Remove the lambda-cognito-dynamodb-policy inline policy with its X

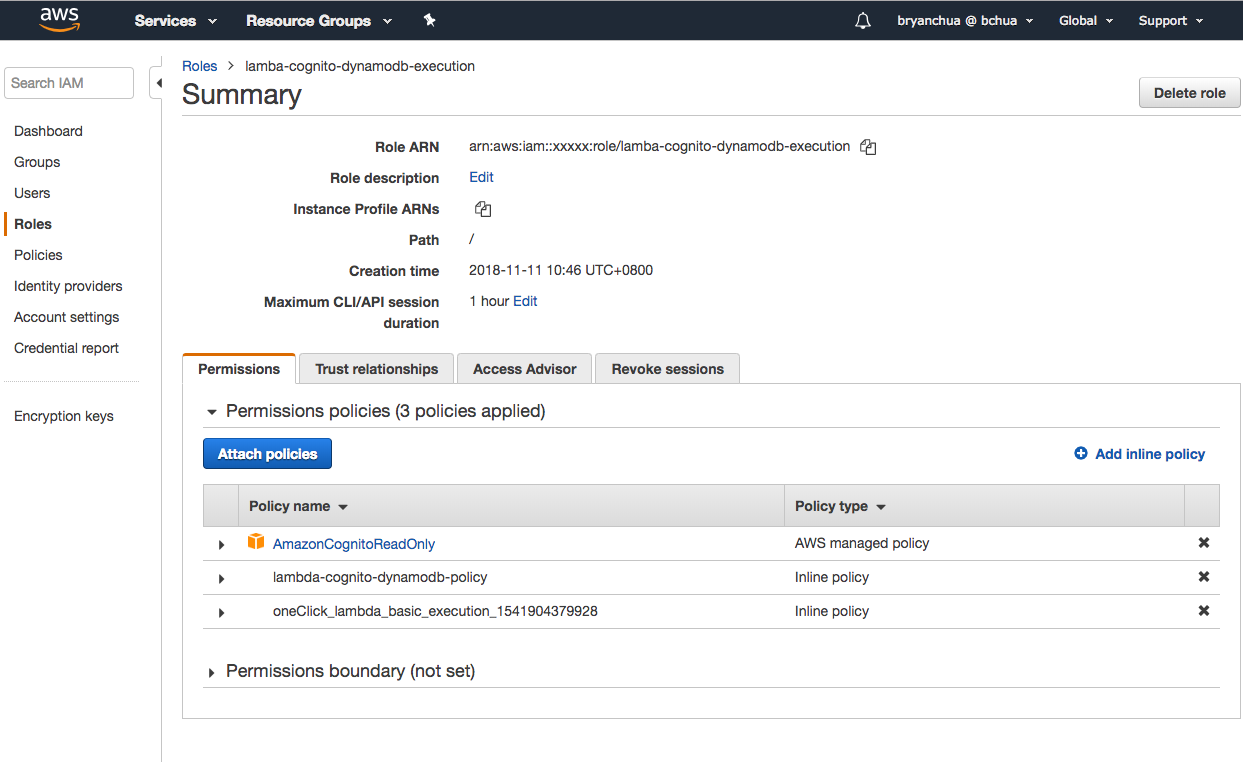[1204, 577]
